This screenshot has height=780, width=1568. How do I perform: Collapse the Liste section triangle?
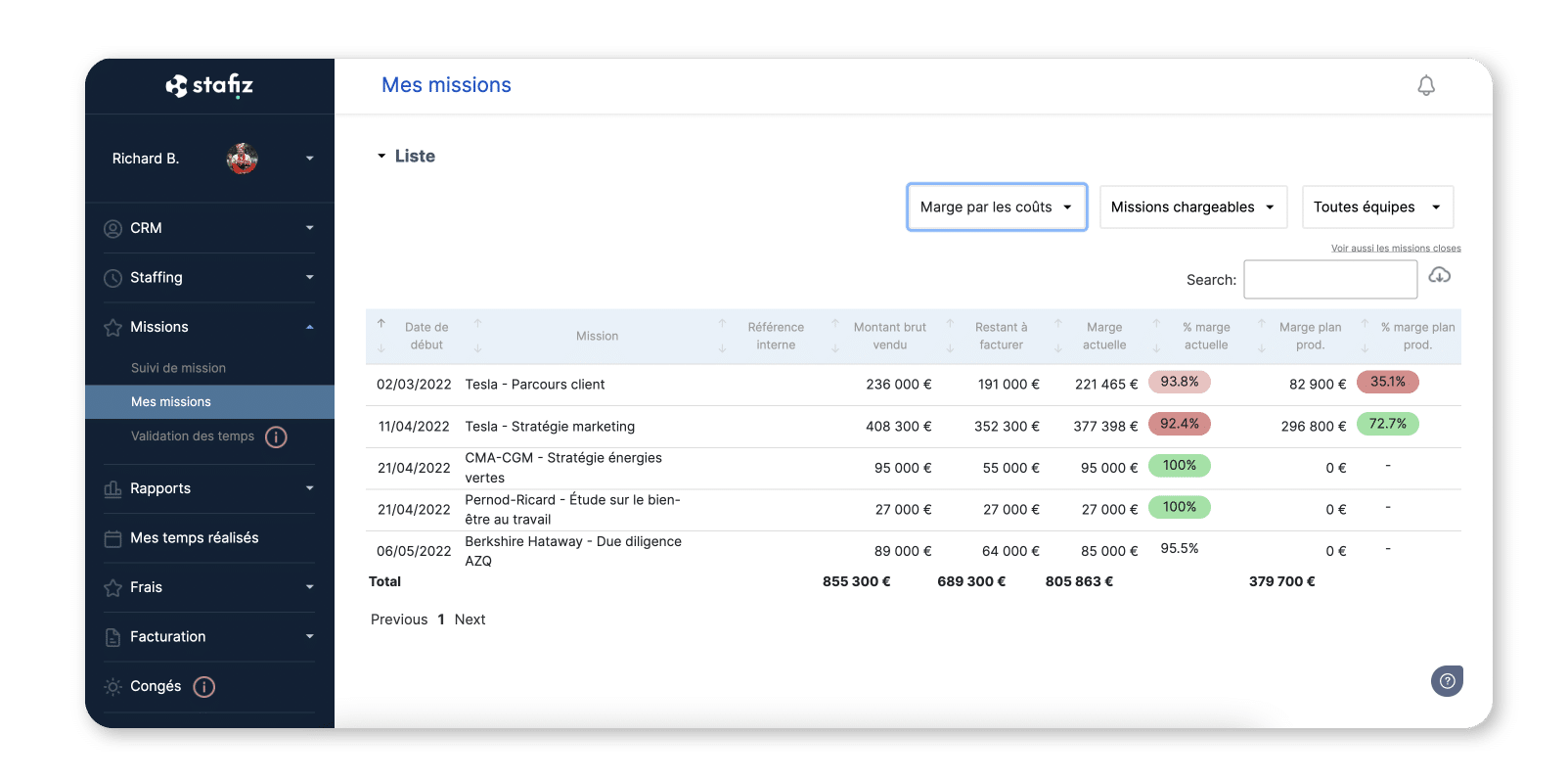[x=381, y=157]
